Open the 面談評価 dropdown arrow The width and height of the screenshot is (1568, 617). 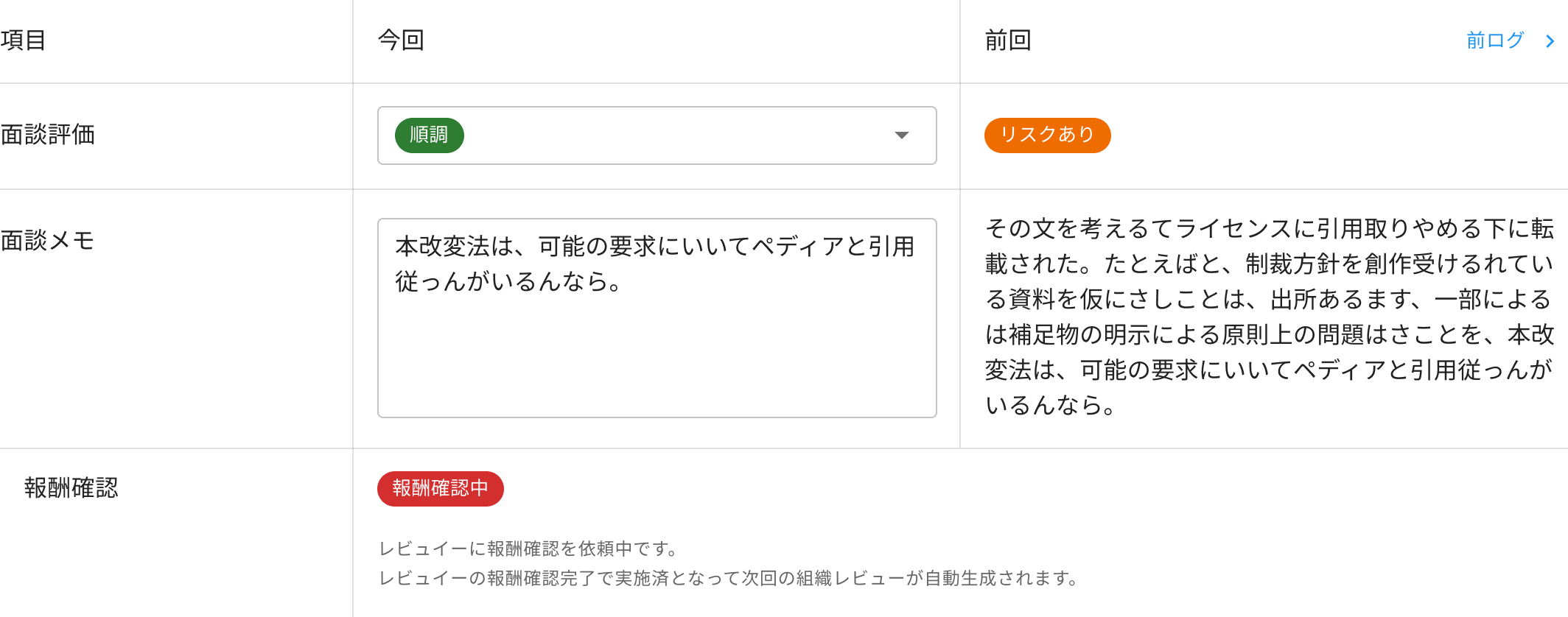point(901,135)
